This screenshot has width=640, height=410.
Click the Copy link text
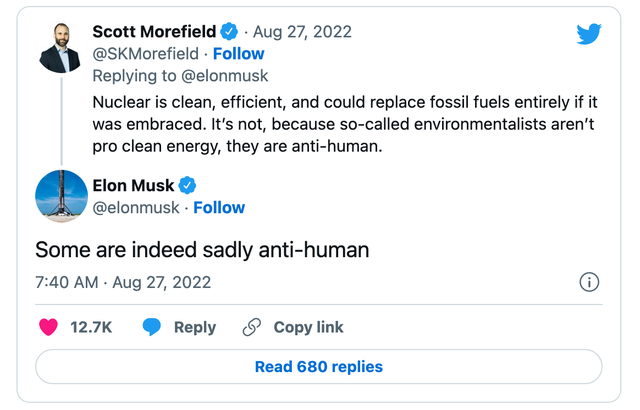[x=308, y=327]
